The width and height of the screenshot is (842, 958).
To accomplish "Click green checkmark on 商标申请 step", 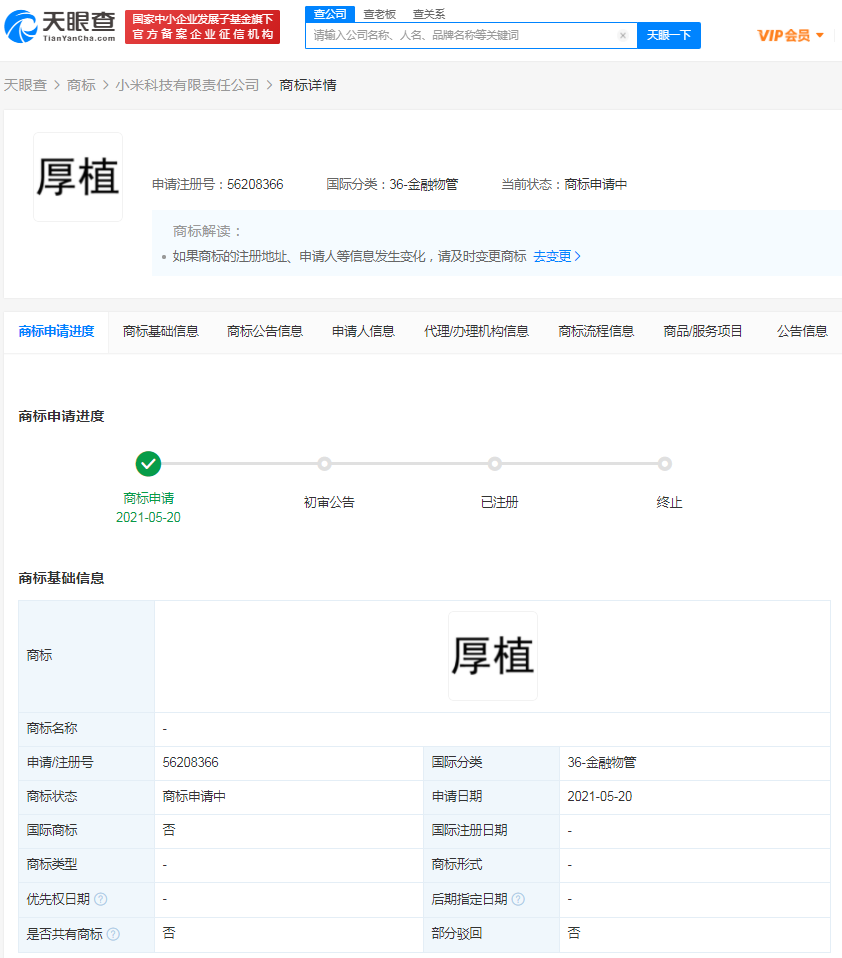I will pyautogui.click(x=149, y=464).
